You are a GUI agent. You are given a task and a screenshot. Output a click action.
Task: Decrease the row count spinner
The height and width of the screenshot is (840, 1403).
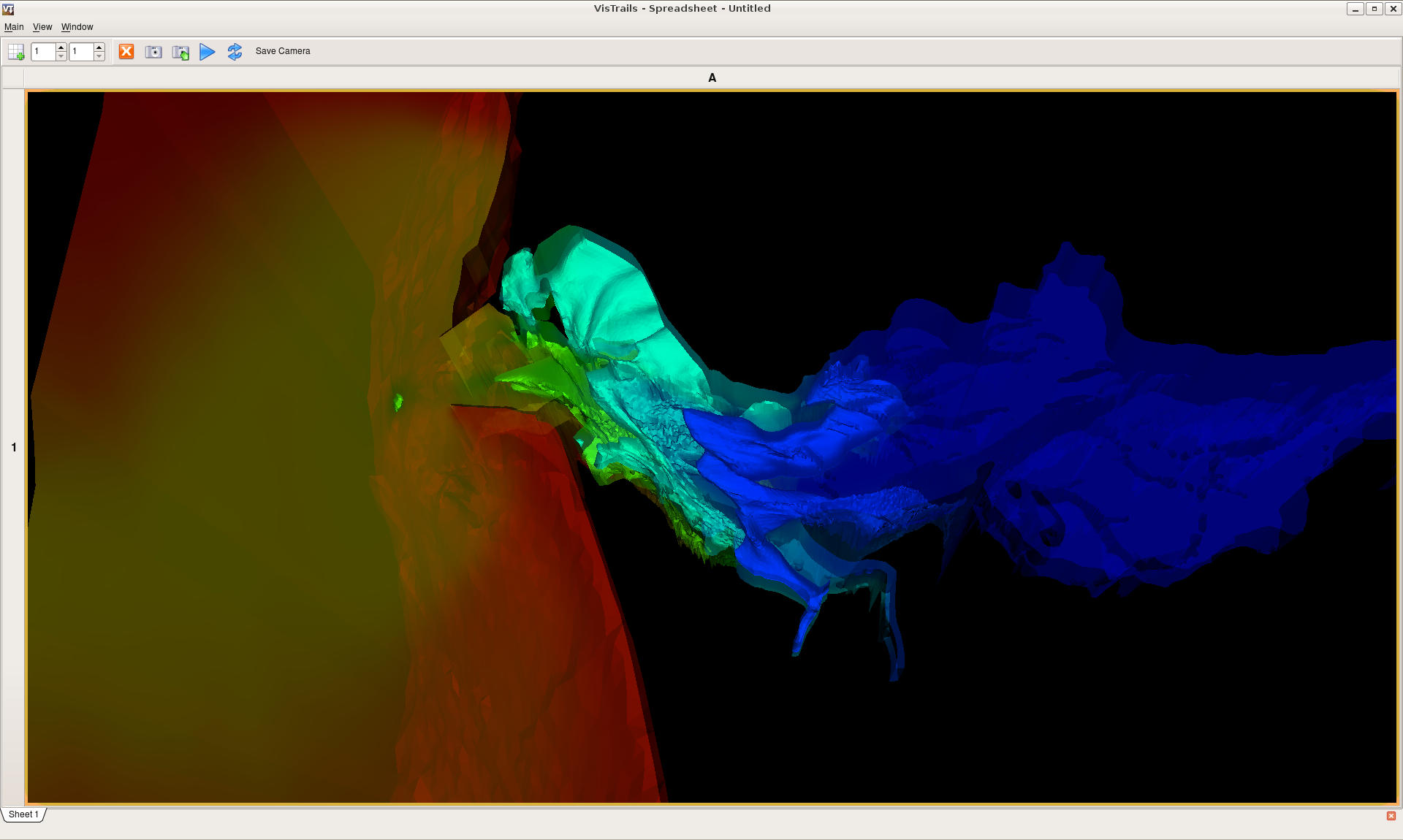point(61,56)
